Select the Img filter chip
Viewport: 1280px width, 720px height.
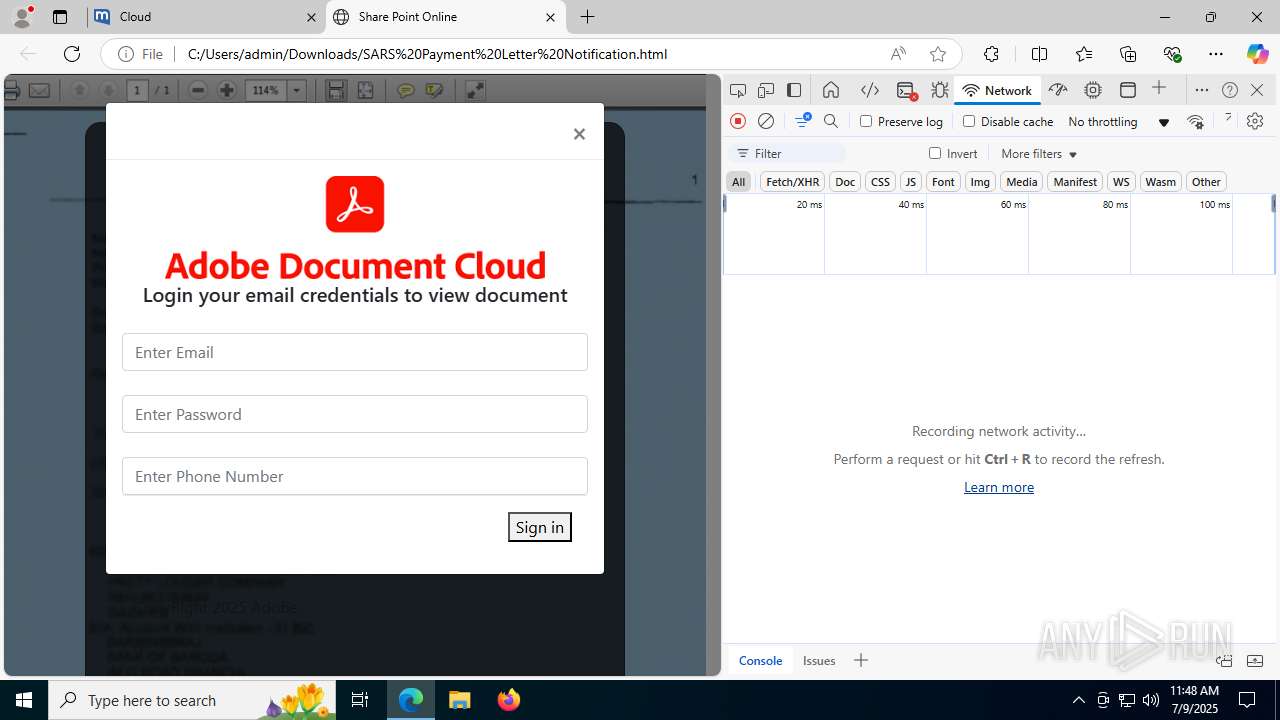(x=980, y=182)
